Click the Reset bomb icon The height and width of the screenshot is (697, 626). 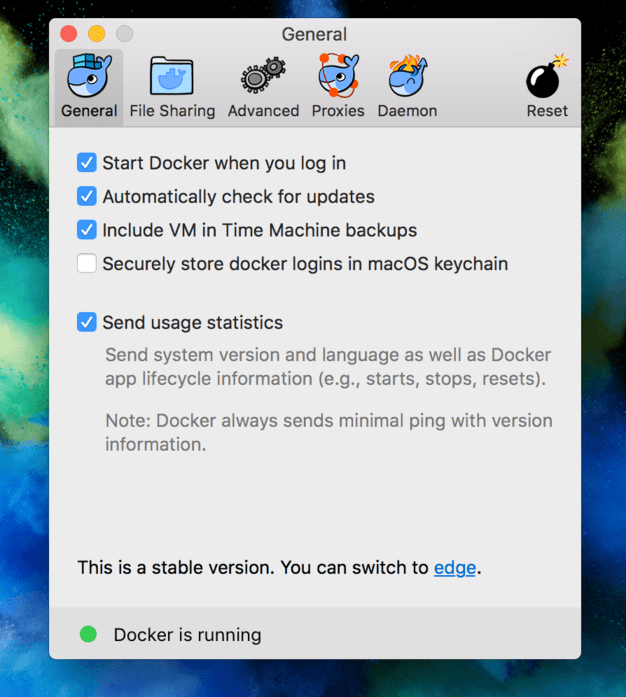coord(547,76)
